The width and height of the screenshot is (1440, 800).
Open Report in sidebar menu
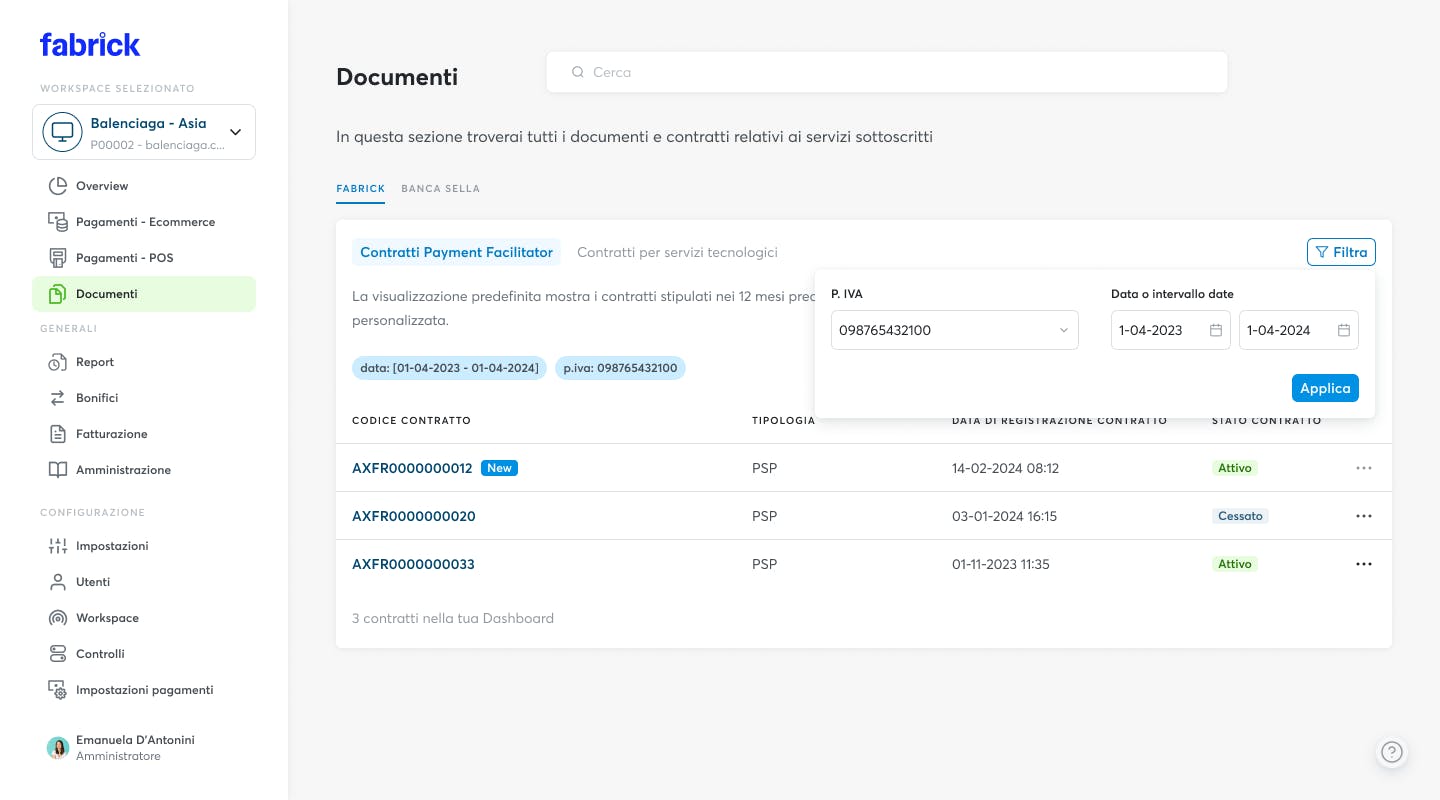(144, 362)
